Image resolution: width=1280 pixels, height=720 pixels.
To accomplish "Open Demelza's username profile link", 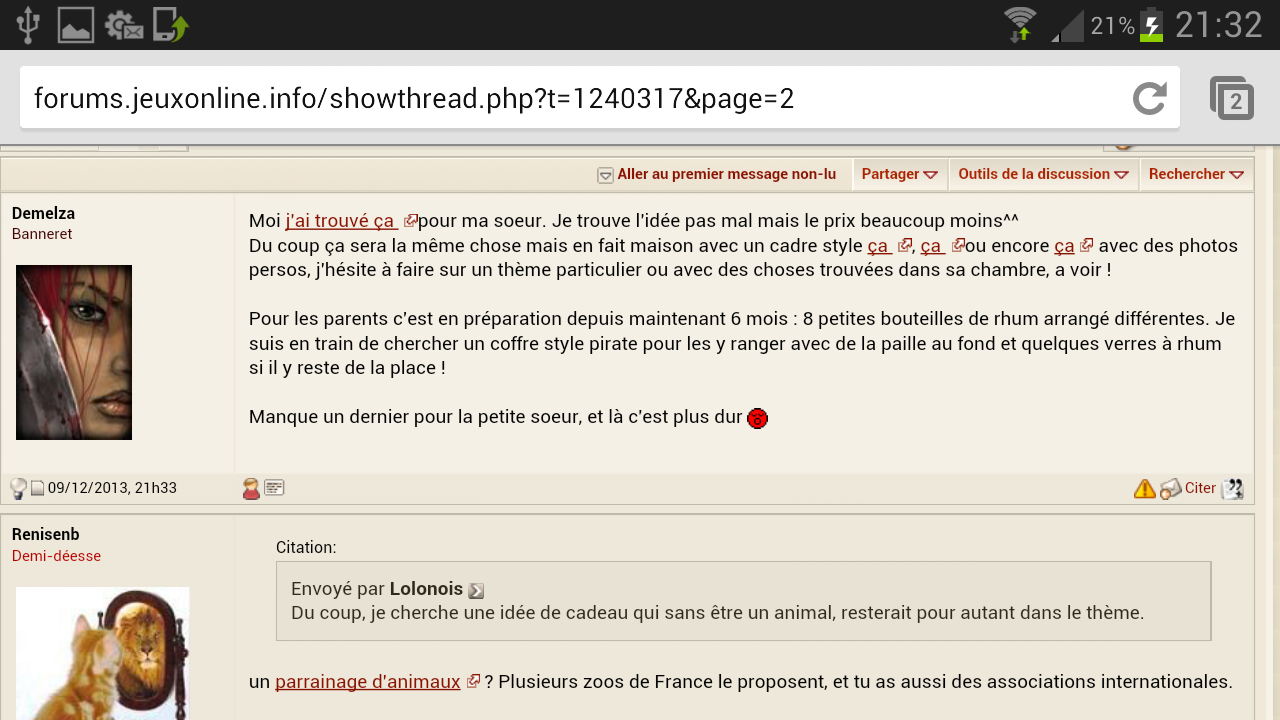I will click(x=43, y=213).
